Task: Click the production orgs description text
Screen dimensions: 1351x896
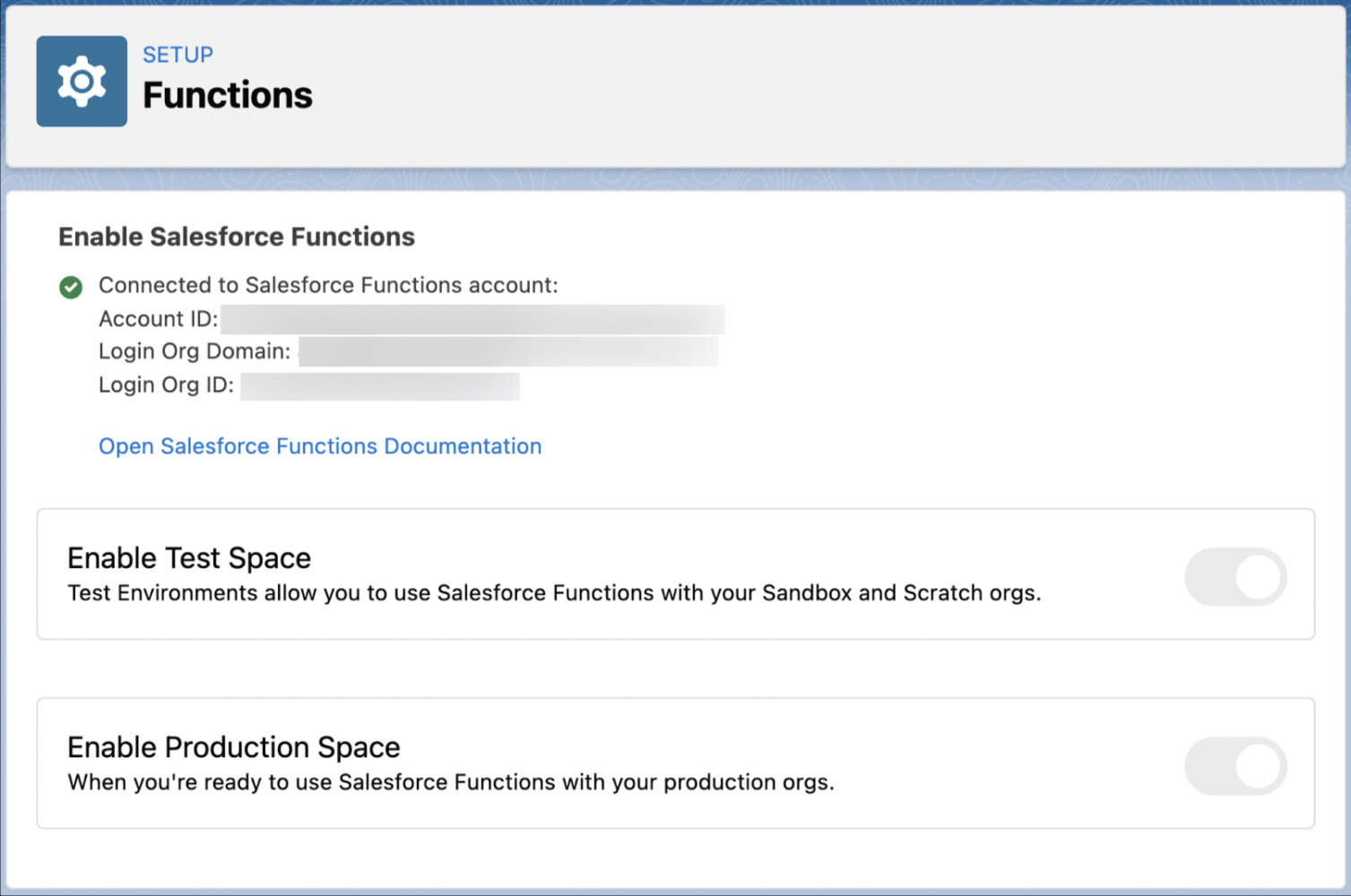Action: (x=451, y=782)
